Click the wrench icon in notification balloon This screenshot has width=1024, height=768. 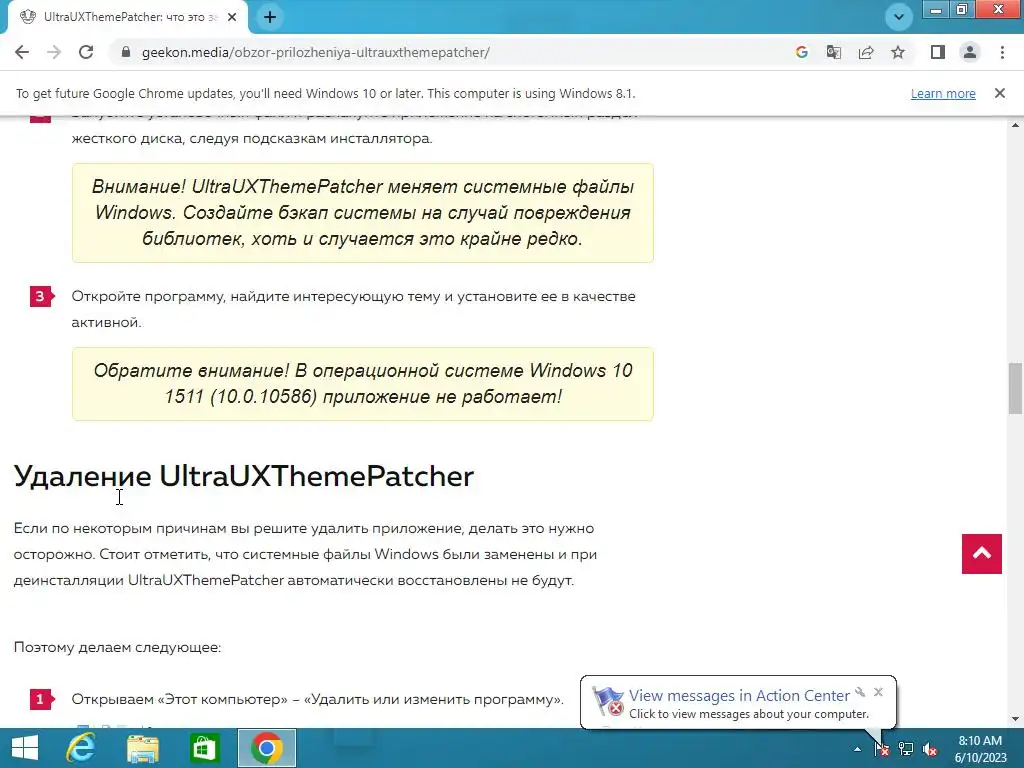861,692
